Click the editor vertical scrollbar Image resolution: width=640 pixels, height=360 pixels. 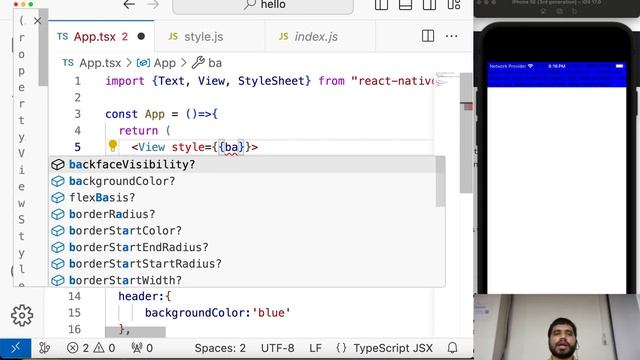click(x=466, y=133)
